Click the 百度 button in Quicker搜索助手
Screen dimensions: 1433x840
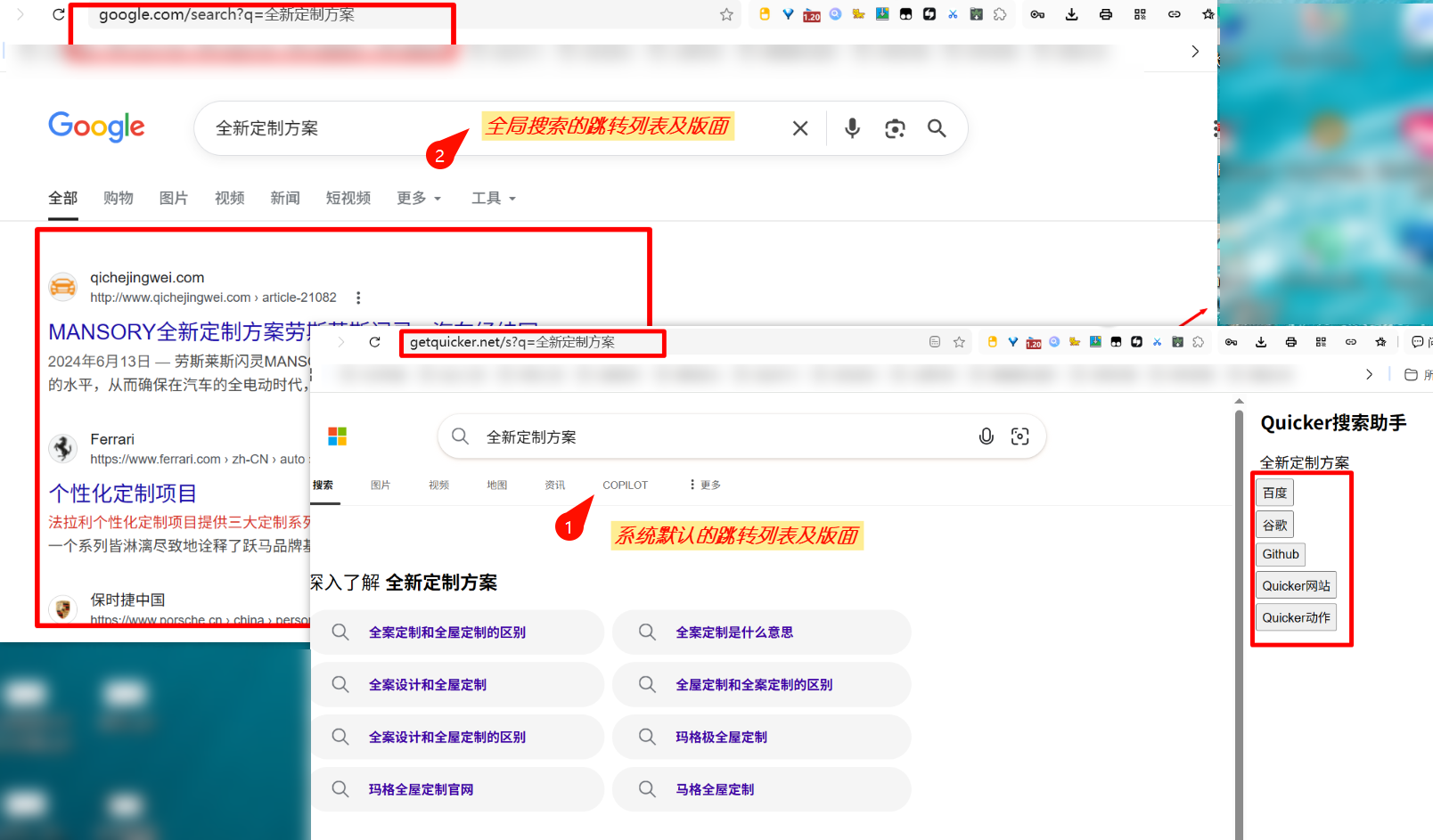click(x=1274, y=493)
